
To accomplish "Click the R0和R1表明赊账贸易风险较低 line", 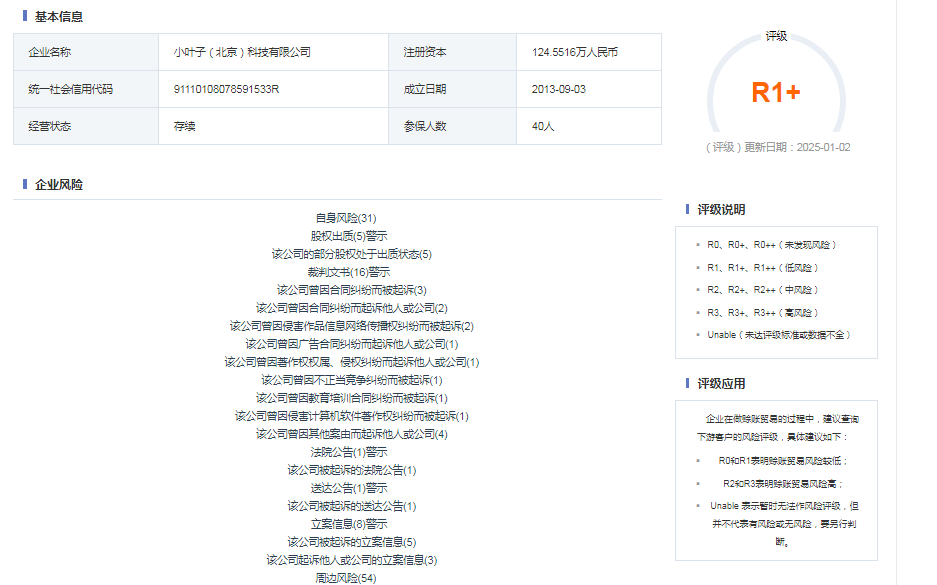I will pyautogui.click(x=783, y=461).
